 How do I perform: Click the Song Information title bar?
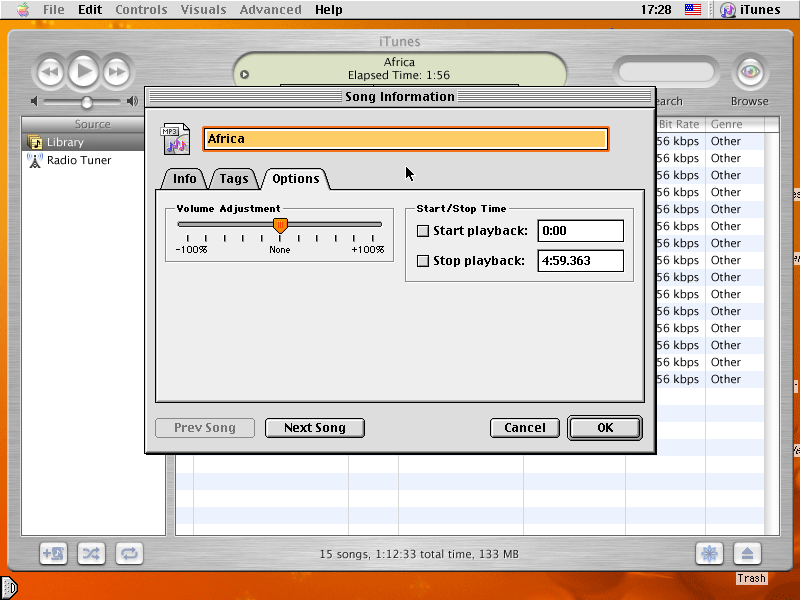(x=400, y=97)
